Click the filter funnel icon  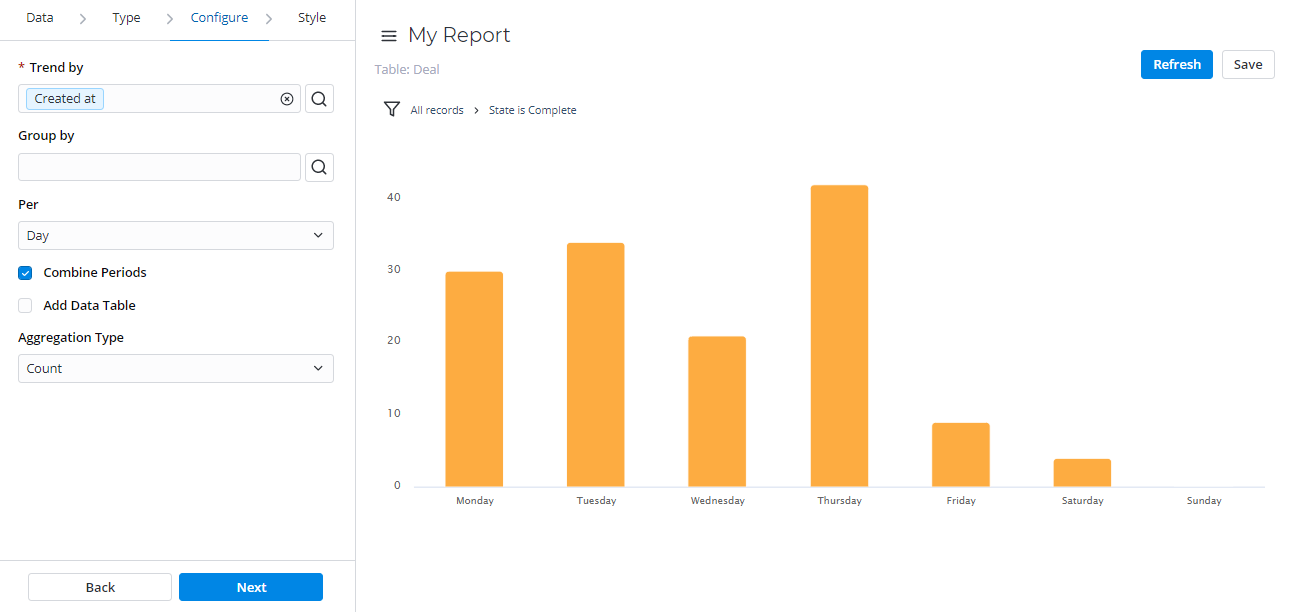(392, 109)
